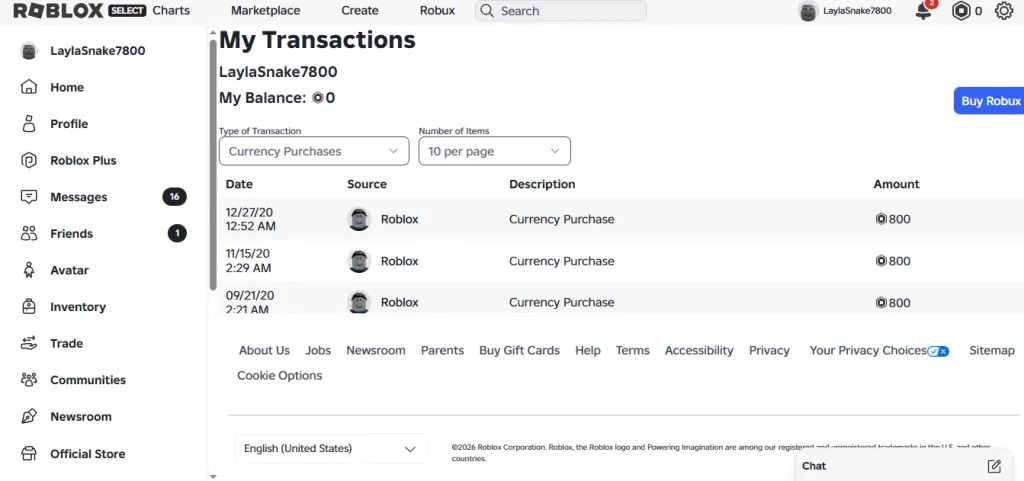Viewport: 1024px width, 481px height.
Task: Click the Profile person icon in sidebar
Action: 29,123
